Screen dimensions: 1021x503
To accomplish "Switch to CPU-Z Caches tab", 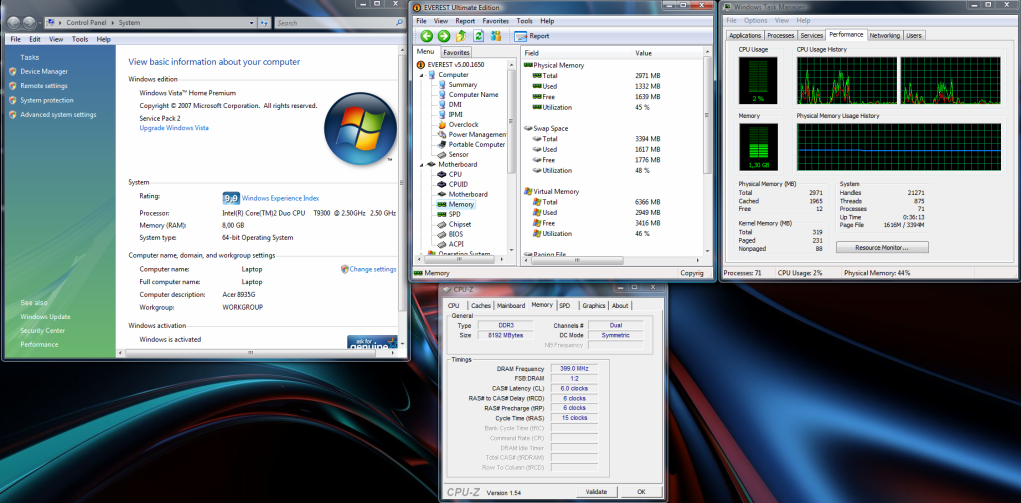I will [481, 306].
